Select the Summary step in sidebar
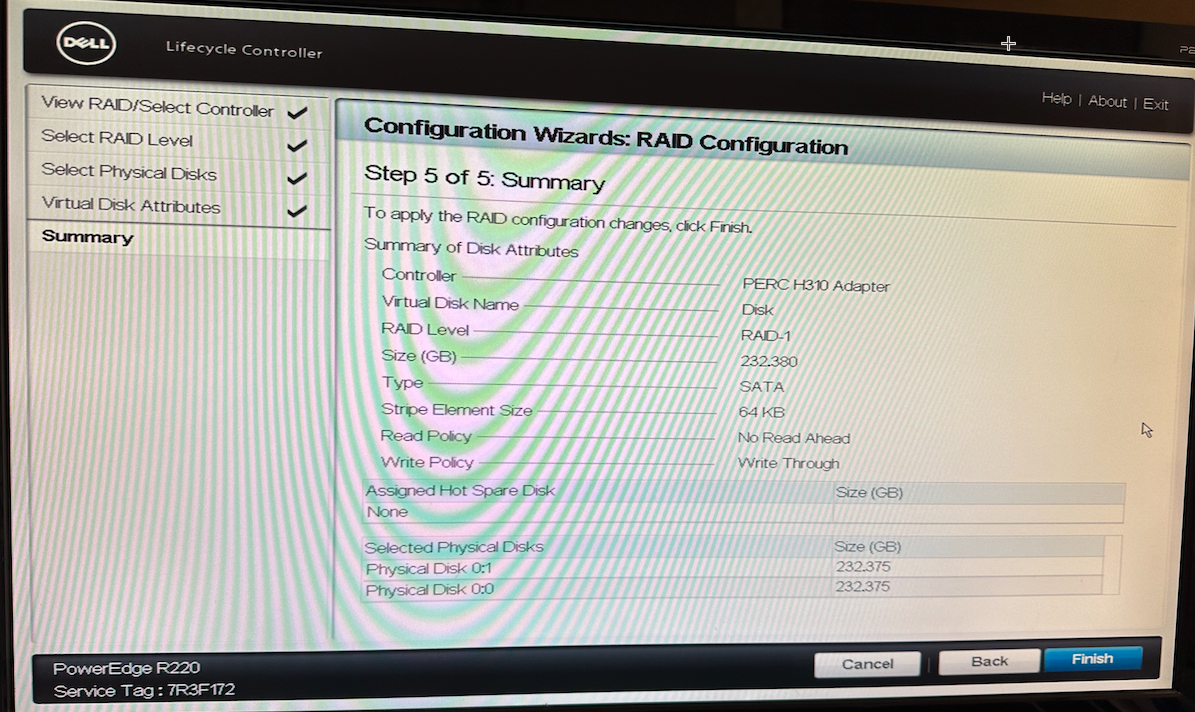This screenshot has height=712, width=1195. click(88, 236)
